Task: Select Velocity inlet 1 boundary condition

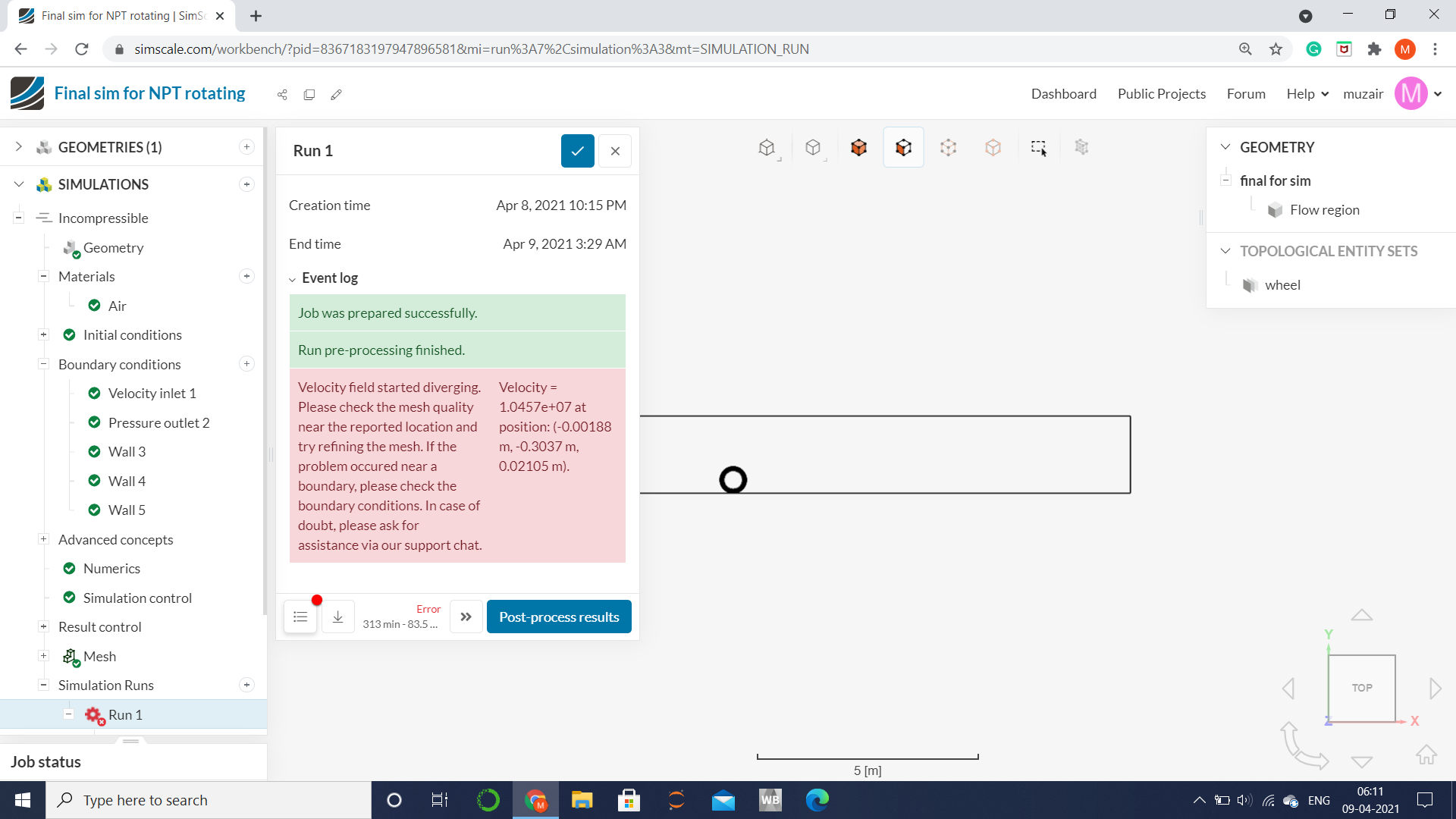Action: coord(152,394)
